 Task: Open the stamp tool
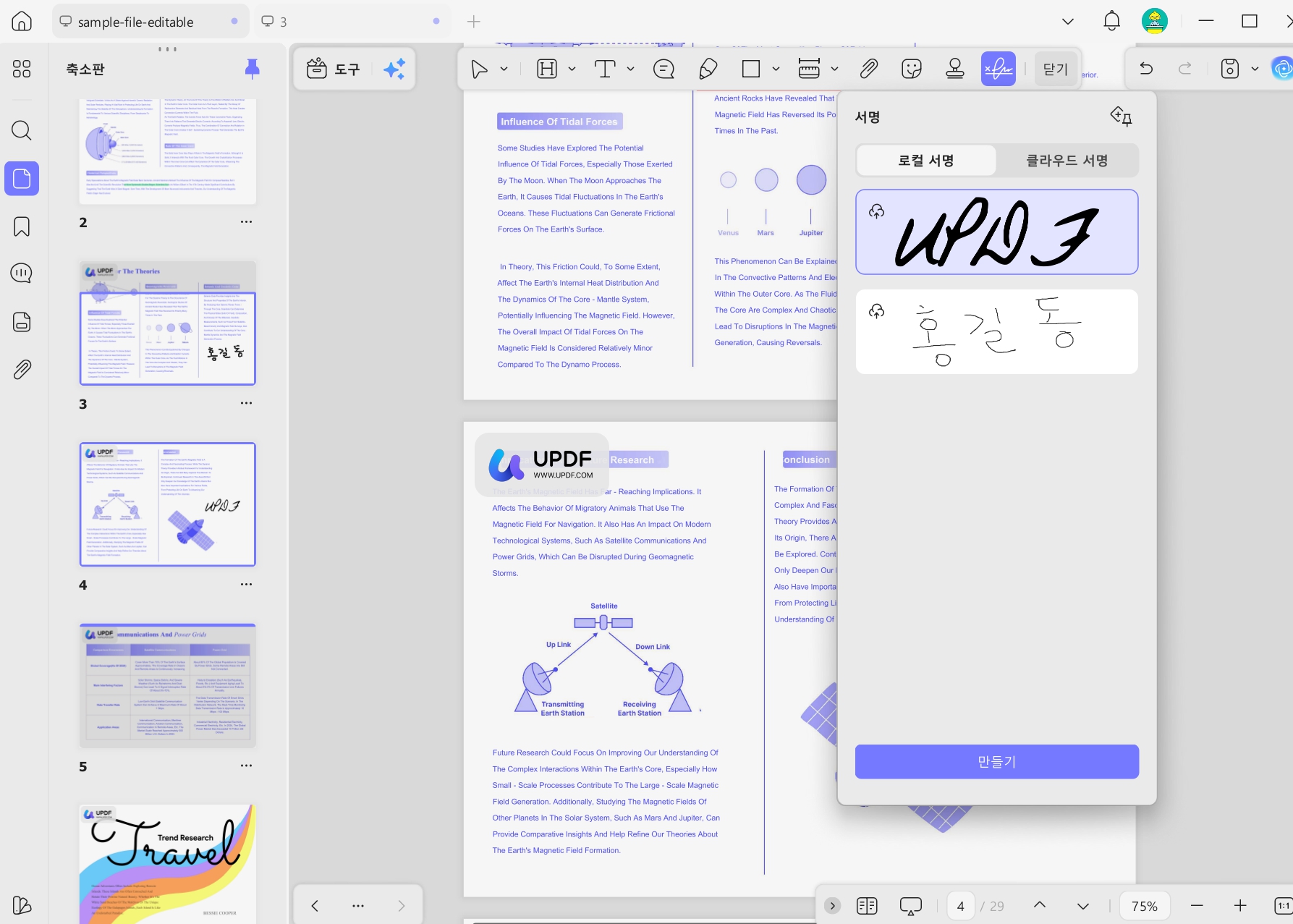pyautogui.click(x=955, y=69)
